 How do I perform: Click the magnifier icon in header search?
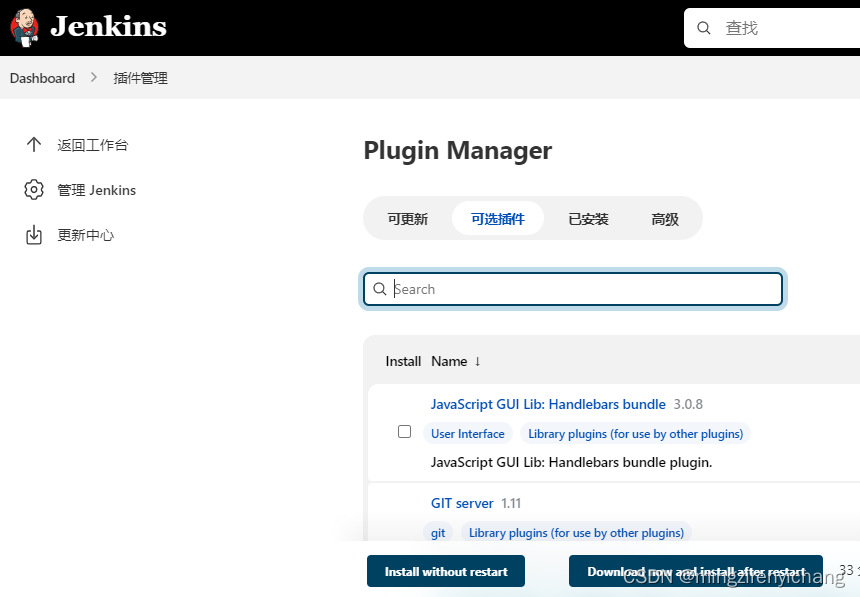704,28
